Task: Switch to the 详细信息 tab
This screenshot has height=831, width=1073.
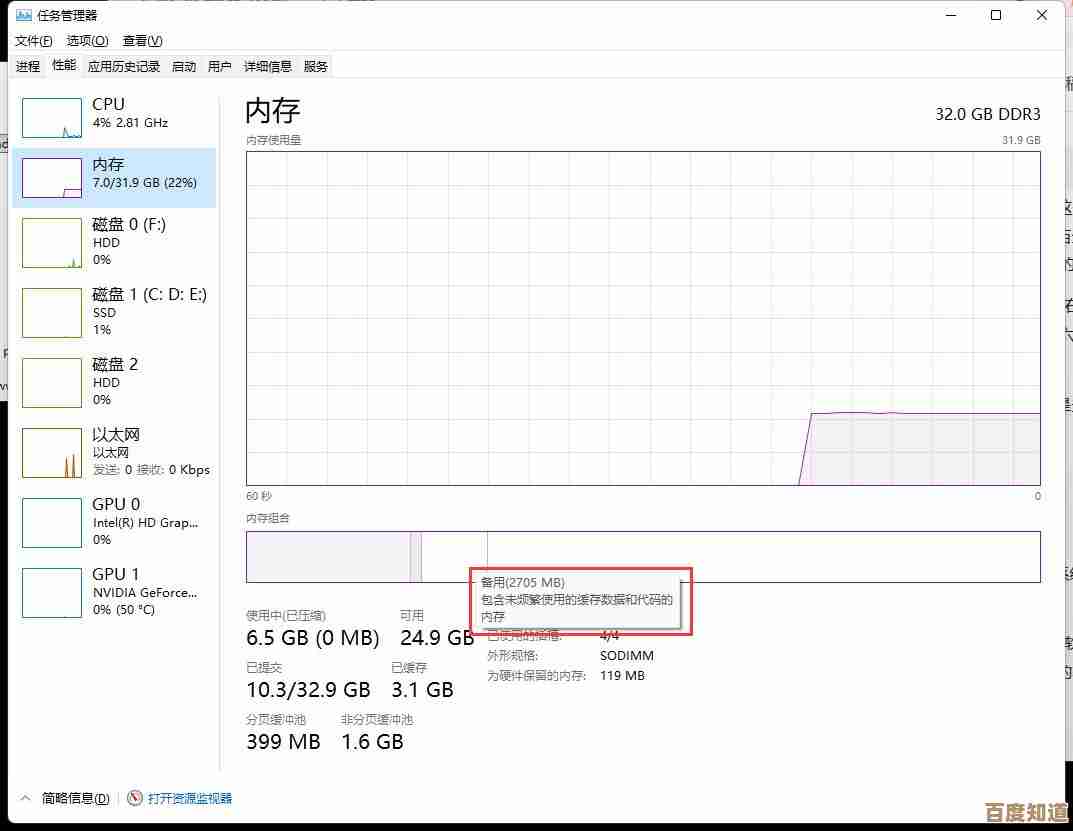Action: pos(268,66)
